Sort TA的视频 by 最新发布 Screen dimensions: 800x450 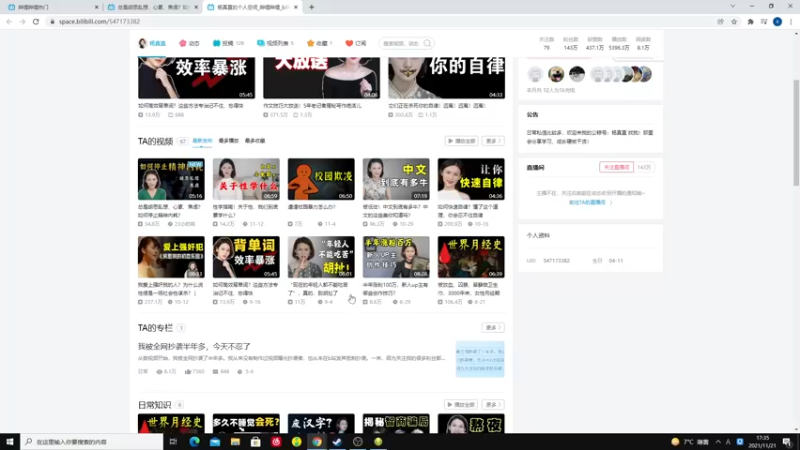click(x=202, y=141)
